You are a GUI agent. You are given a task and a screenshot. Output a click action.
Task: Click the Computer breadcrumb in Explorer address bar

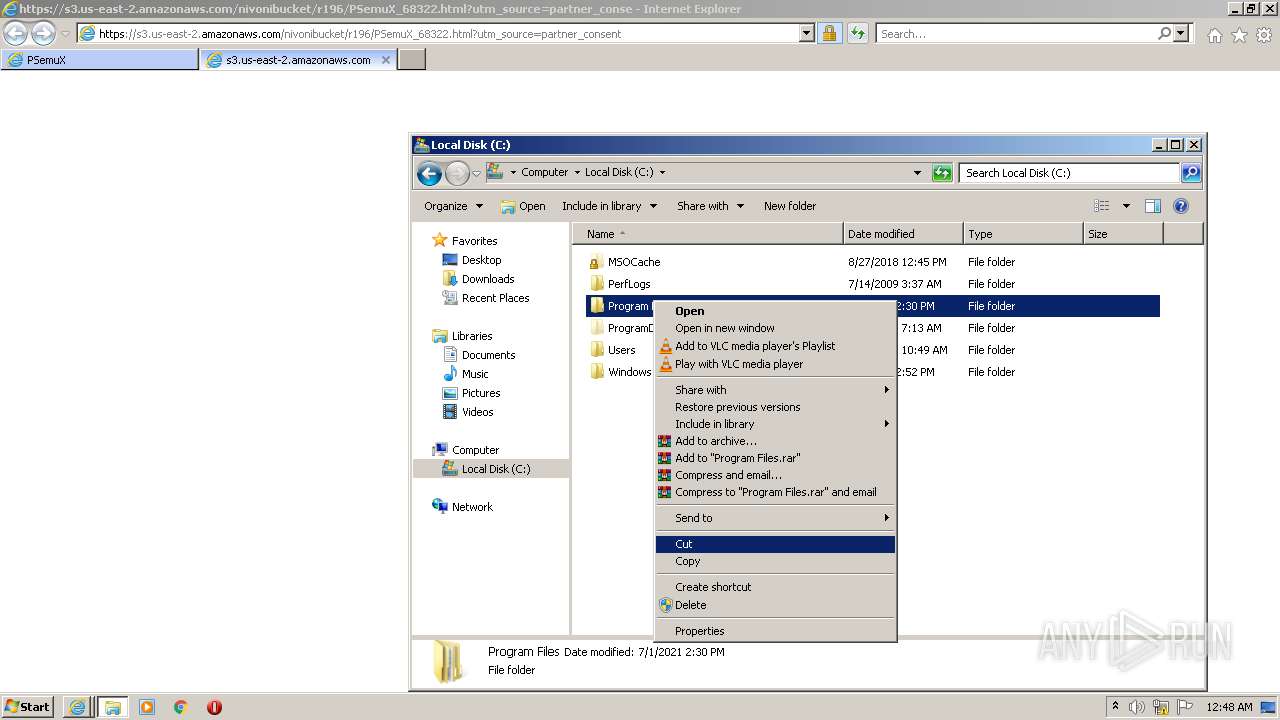pos(544,172)
